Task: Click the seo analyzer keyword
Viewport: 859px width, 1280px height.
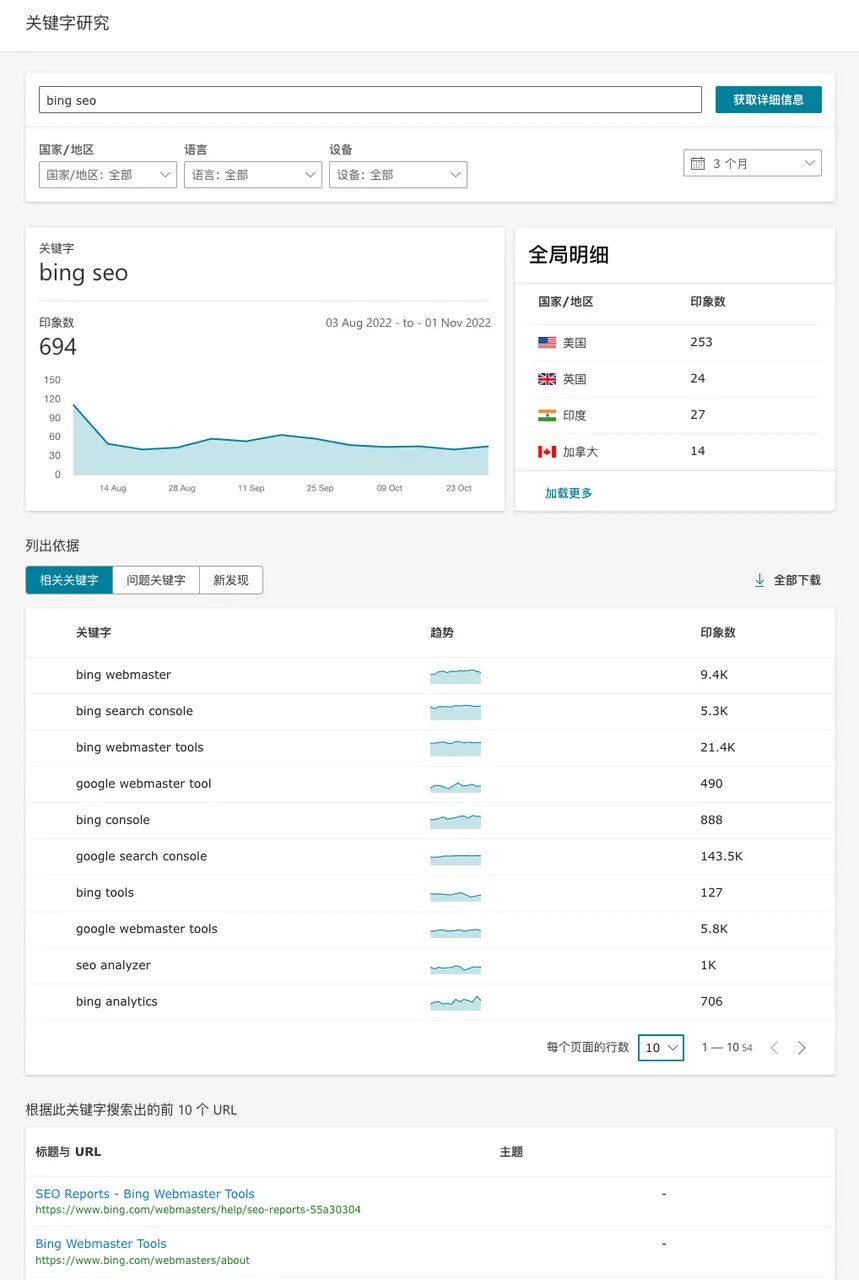Action: pyautogui.click(x=113, y=965)
